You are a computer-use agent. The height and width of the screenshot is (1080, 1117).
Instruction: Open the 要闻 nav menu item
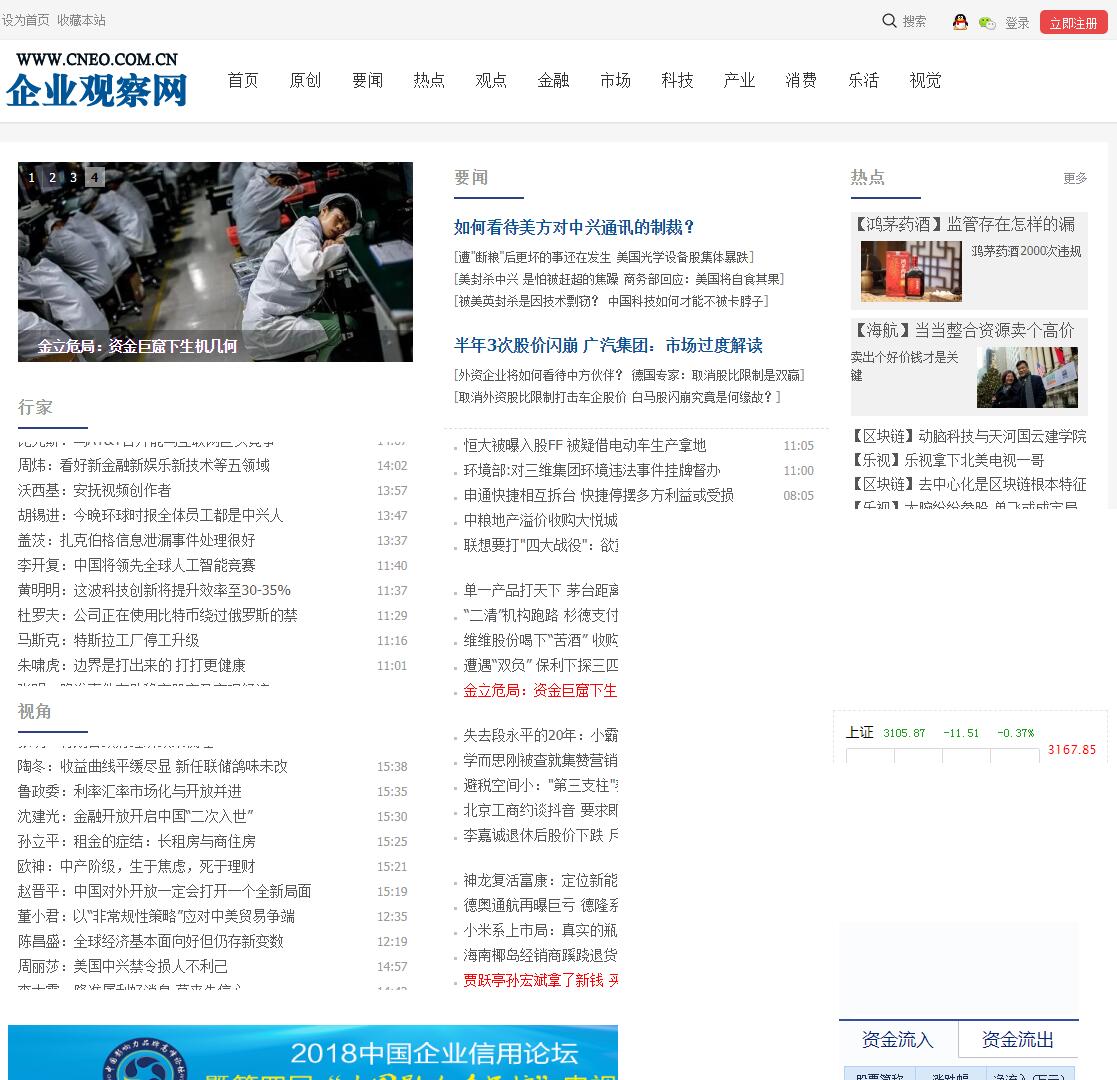[368, 81]
